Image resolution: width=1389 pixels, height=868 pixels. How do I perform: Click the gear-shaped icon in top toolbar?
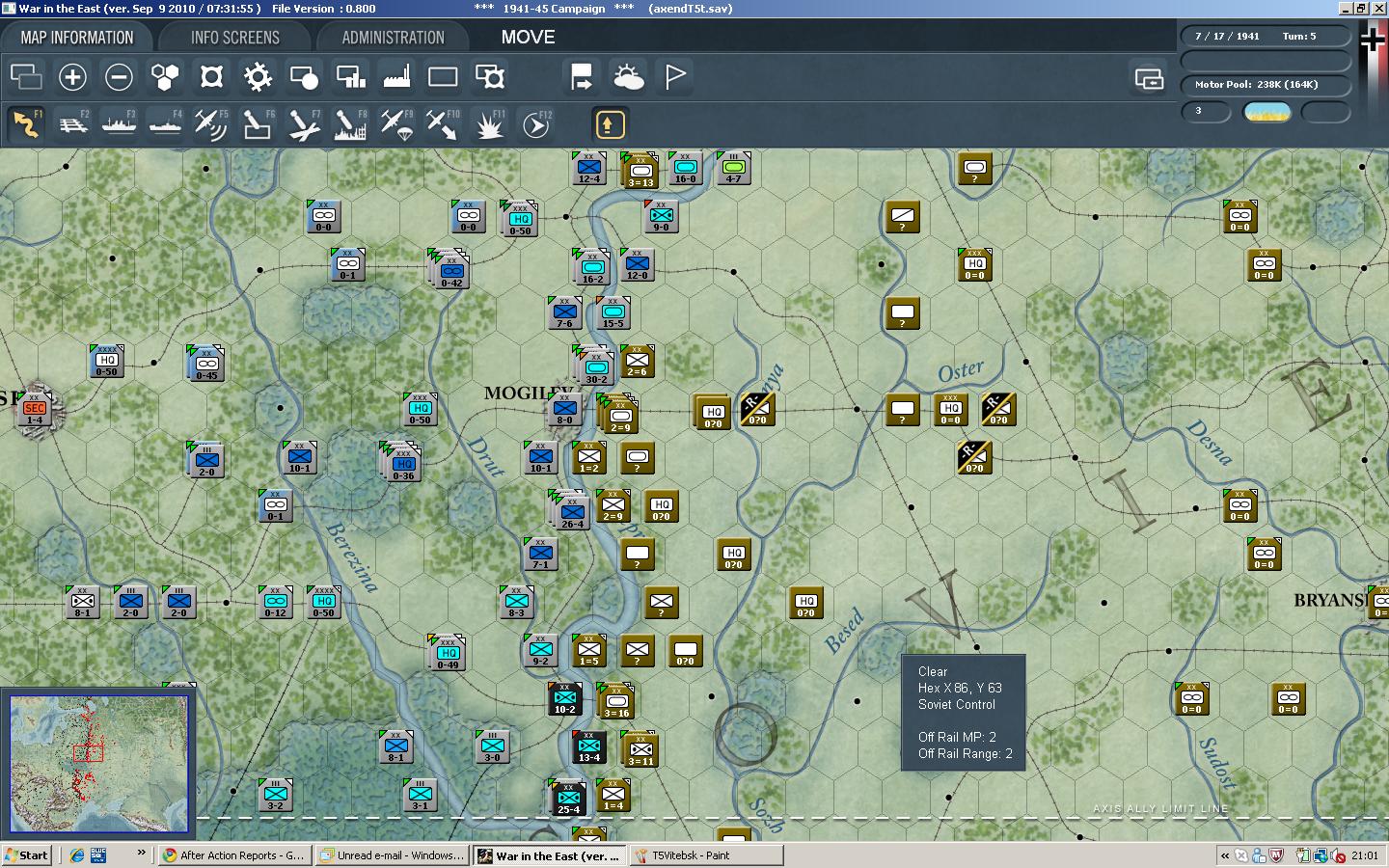pos(258,76)
